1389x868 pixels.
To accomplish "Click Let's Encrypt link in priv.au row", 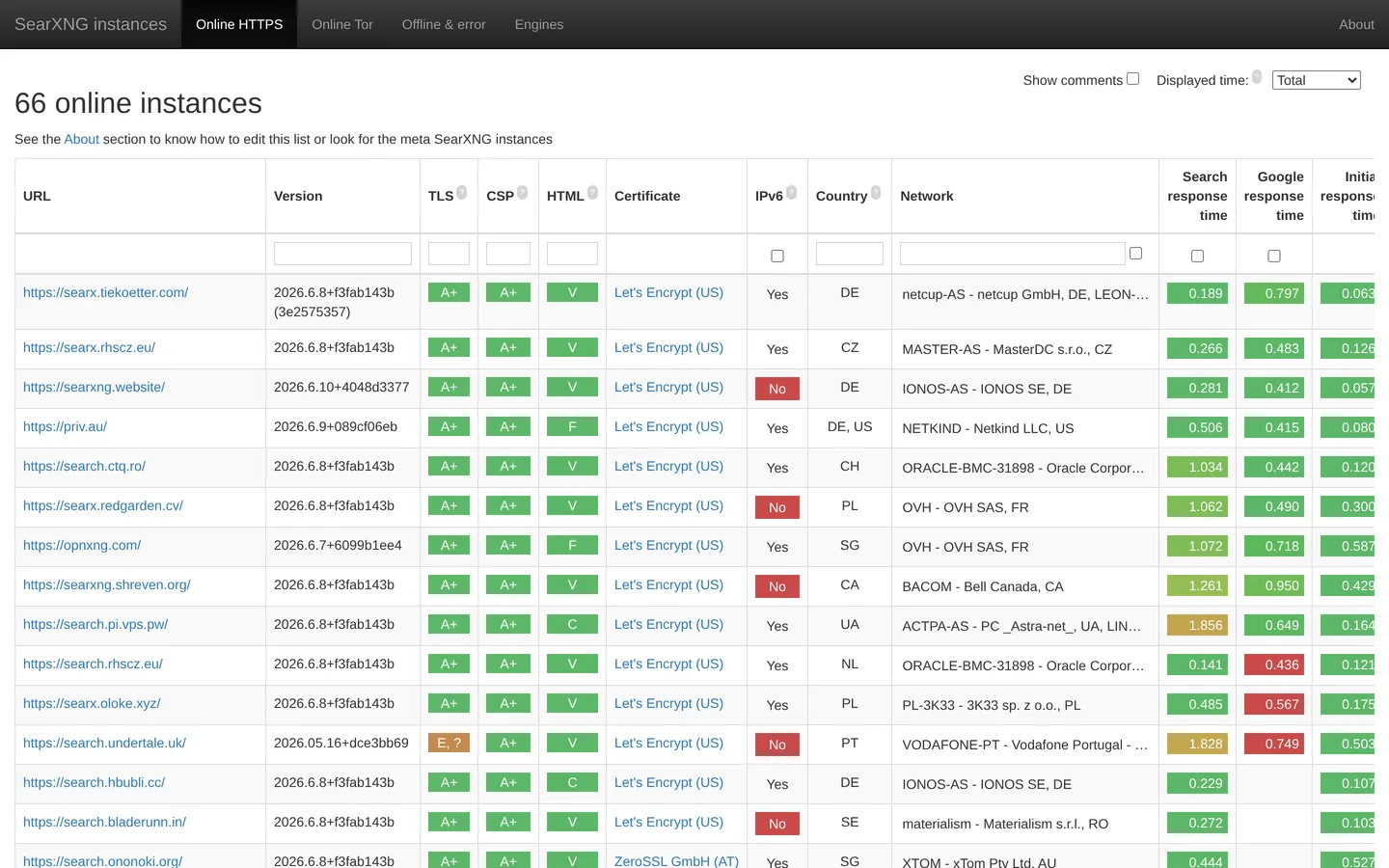I will click(x=668, y=426).
